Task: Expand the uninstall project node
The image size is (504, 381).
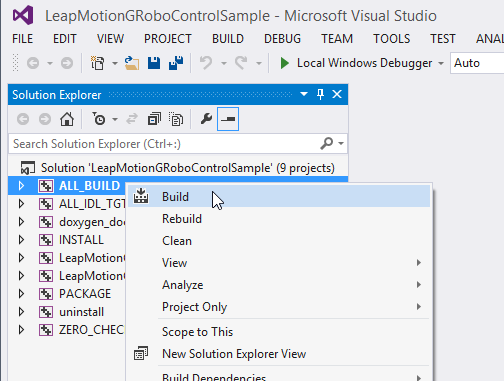Action: point(21,312)
